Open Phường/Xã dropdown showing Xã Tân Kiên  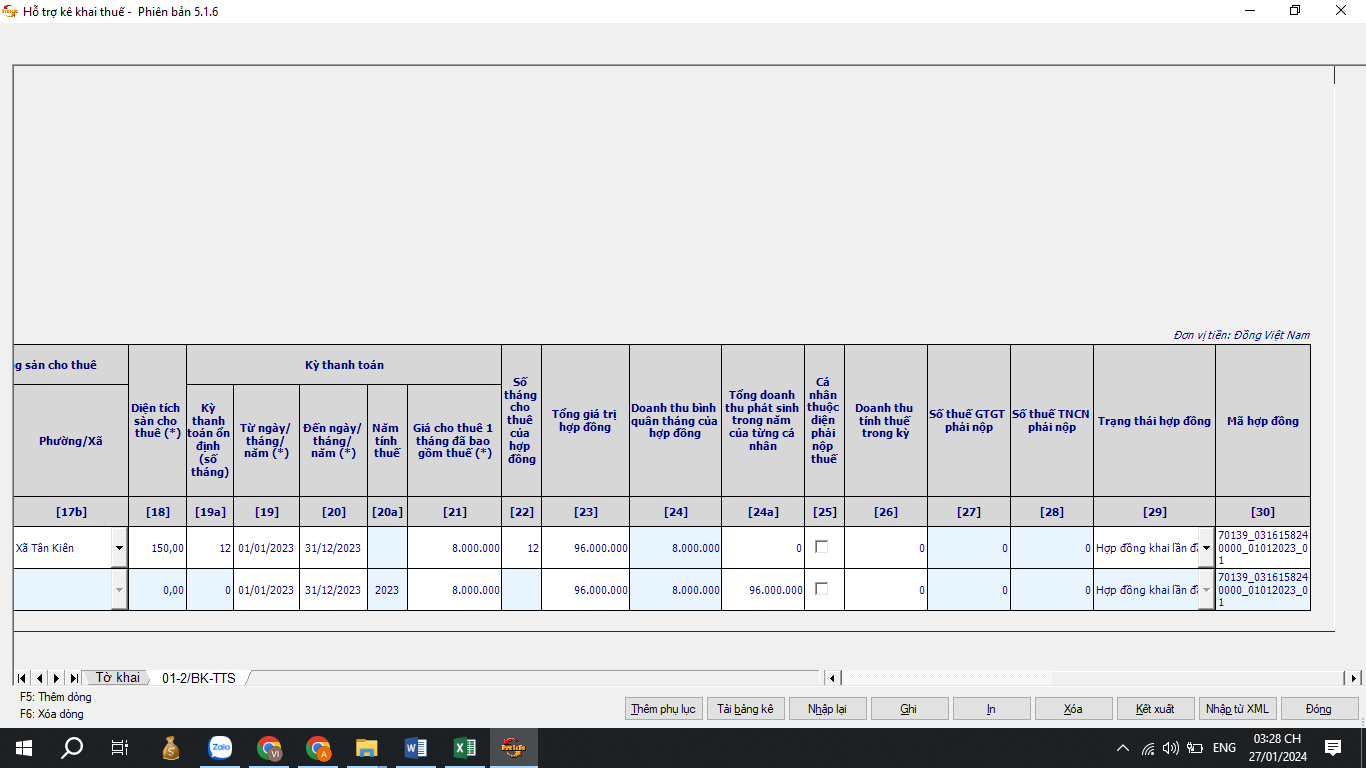pyautogui.click(x=119, y=548)
